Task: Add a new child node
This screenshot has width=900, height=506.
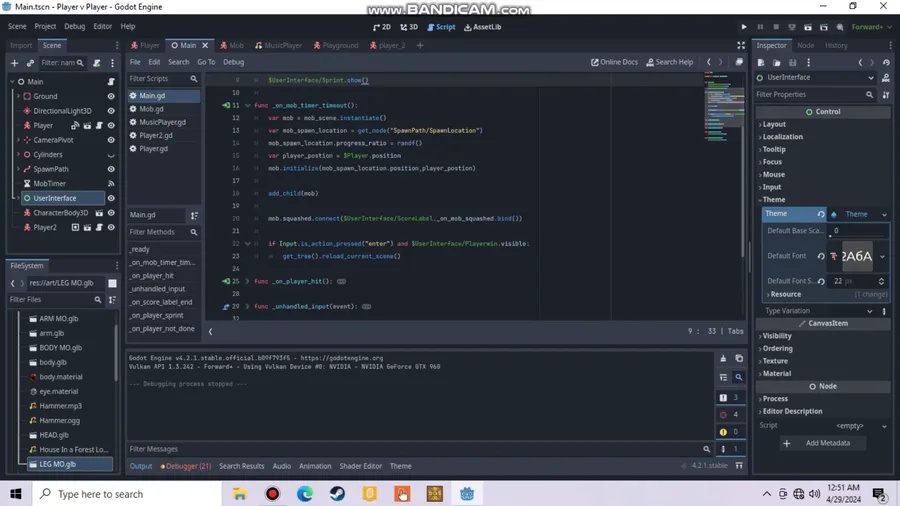Action: 14,63
